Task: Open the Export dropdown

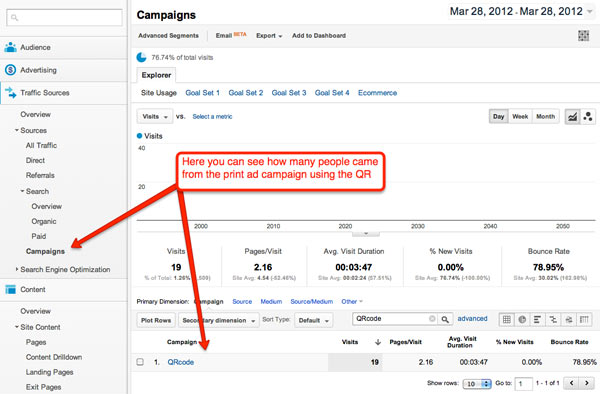Action: (269, 36)
